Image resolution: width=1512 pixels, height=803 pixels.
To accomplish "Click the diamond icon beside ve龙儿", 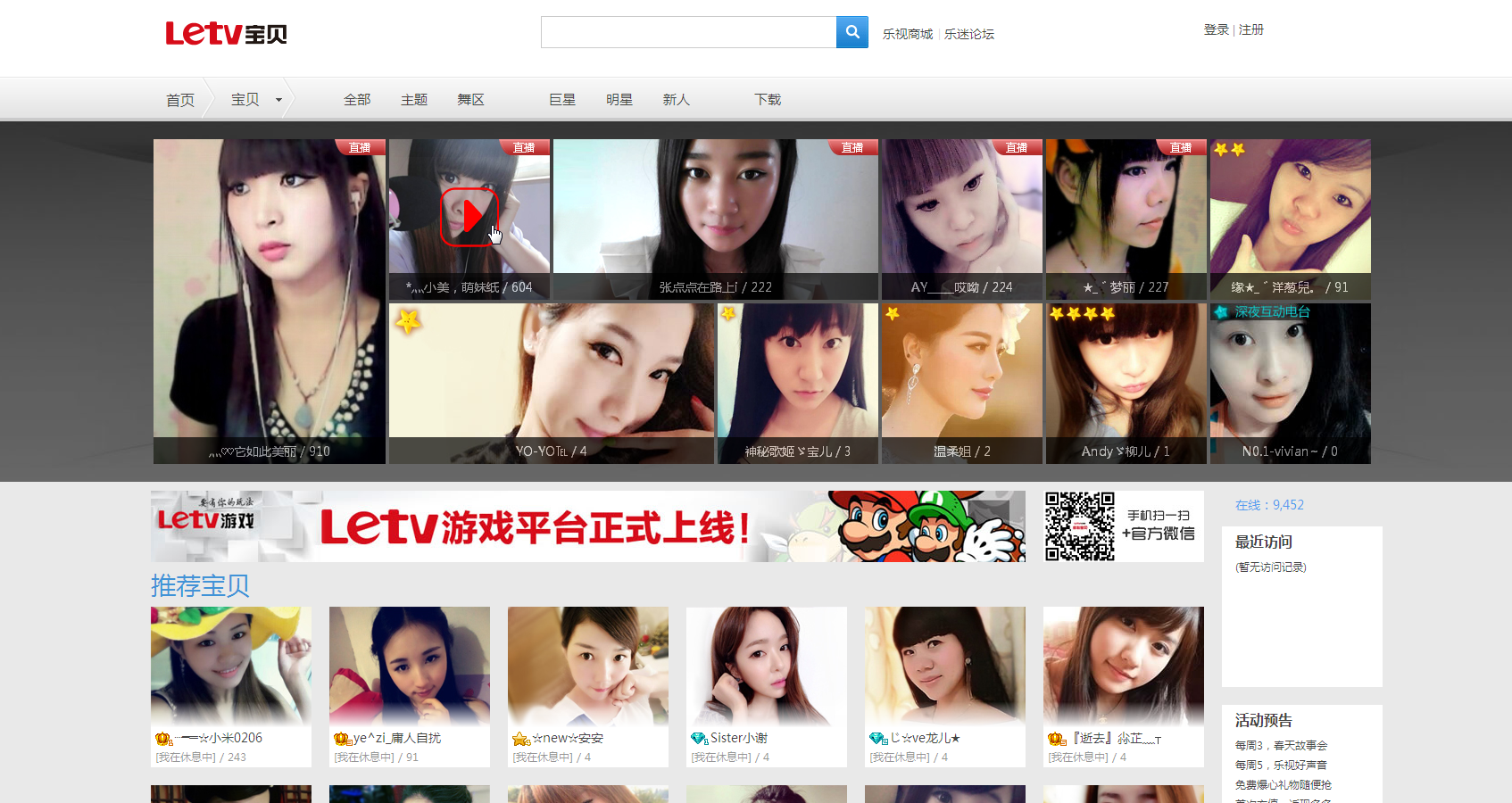I will click(x=878, y=739).
